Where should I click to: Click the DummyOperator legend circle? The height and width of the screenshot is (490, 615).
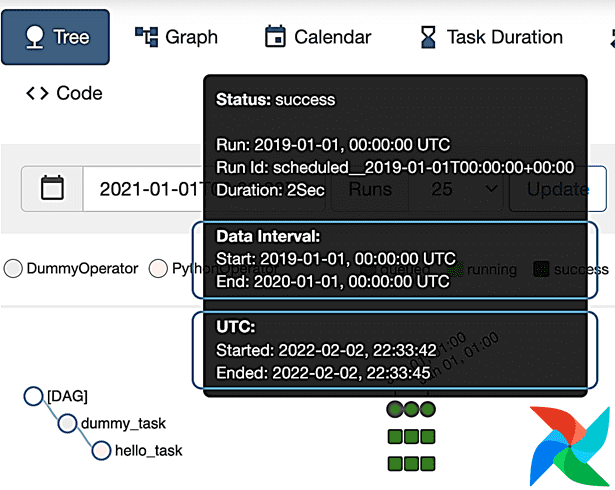click(13, 269)
